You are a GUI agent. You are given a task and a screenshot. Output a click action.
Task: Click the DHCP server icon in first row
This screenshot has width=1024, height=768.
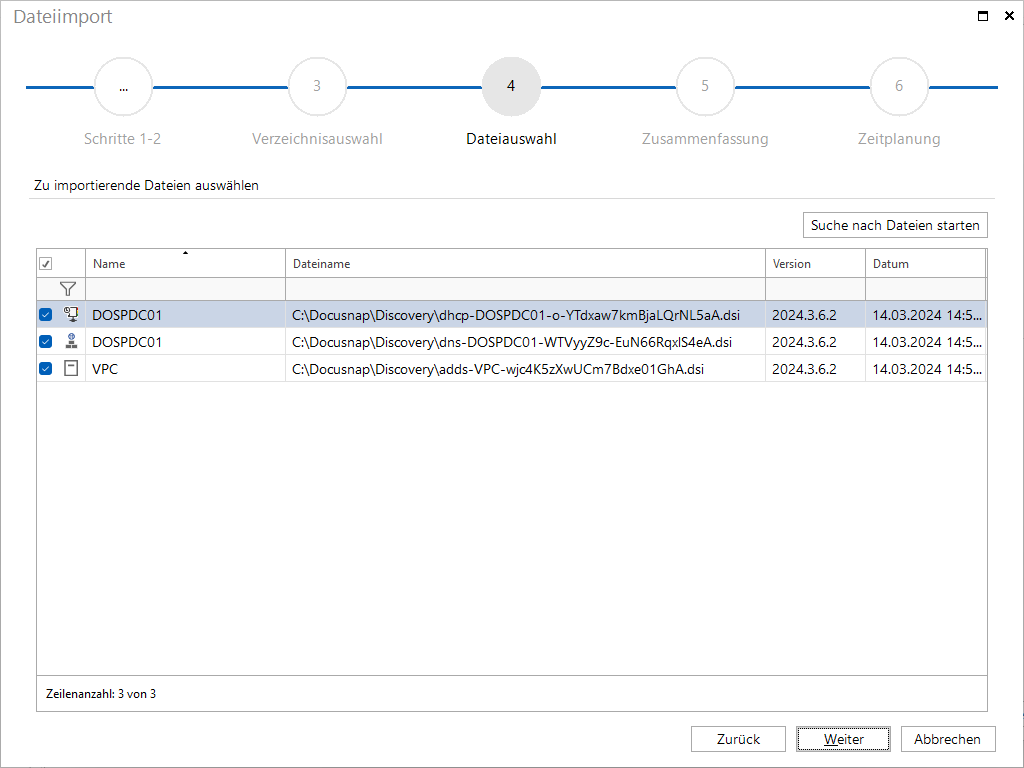point(71,314)
